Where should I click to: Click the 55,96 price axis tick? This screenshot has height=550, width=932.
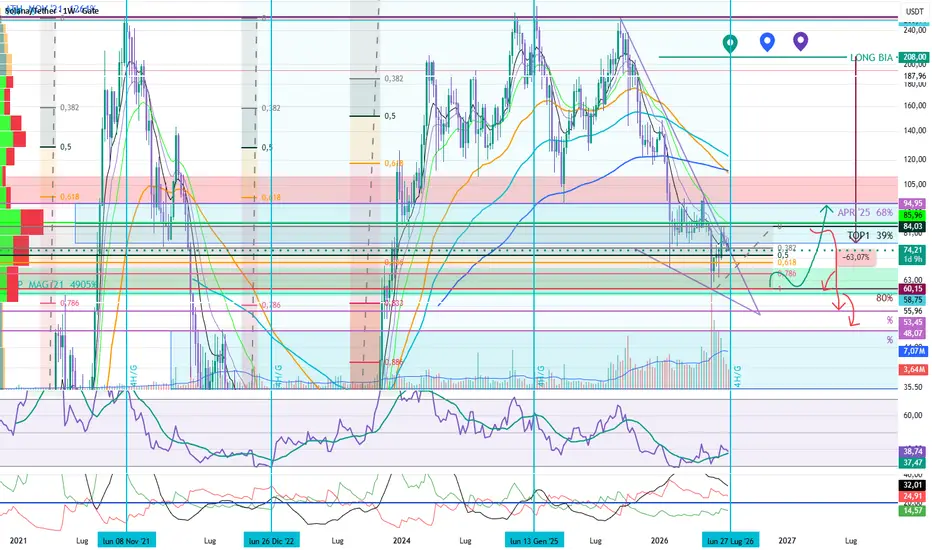click(913, 311)
